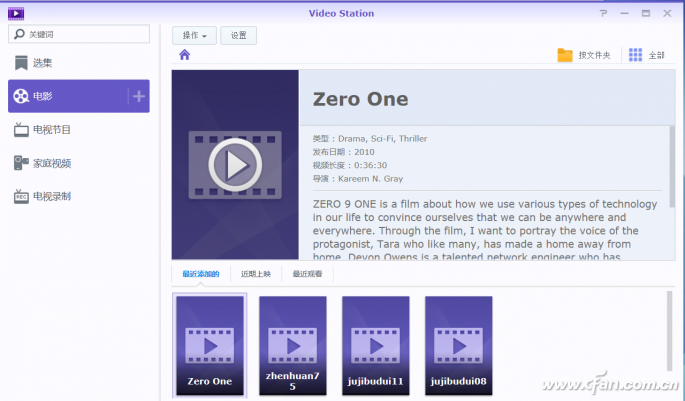Open 家庭视频 home videos section
The image size is (685, 401).
[x=52, y=163]
